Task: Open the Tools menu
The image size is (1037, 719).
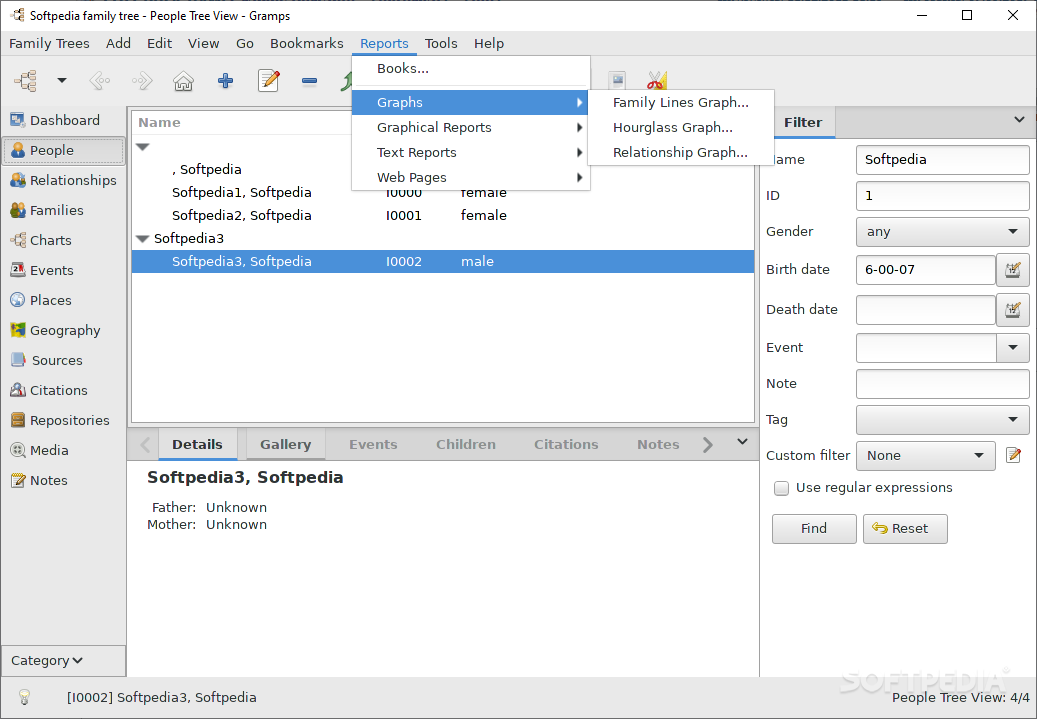Action: click(x=441, y=44)
